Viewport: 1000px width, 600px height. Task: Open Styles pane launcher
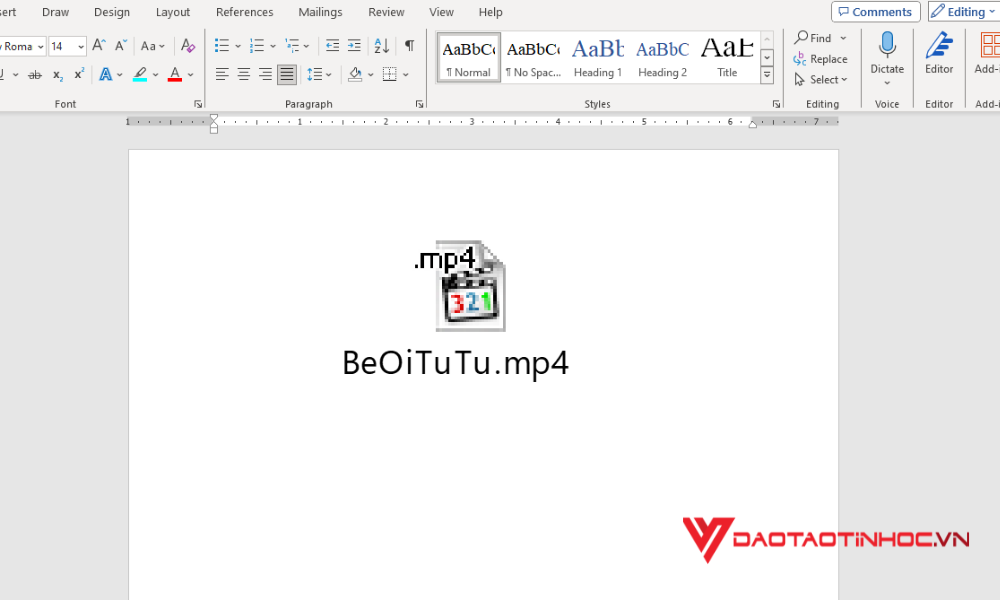click(x=776, y=104)
